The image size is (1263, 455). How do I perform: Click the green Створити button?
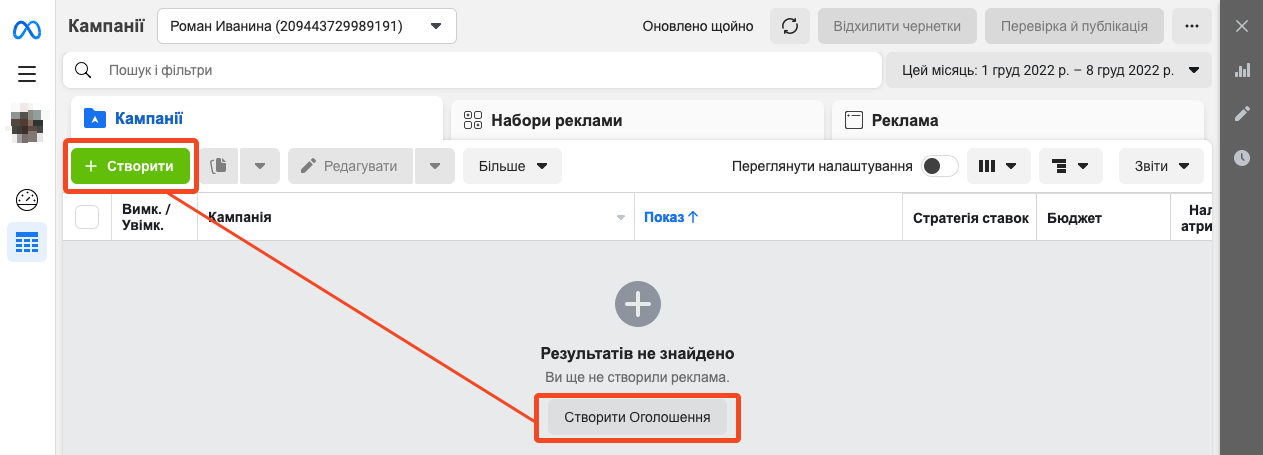click(x=130, y=166)
